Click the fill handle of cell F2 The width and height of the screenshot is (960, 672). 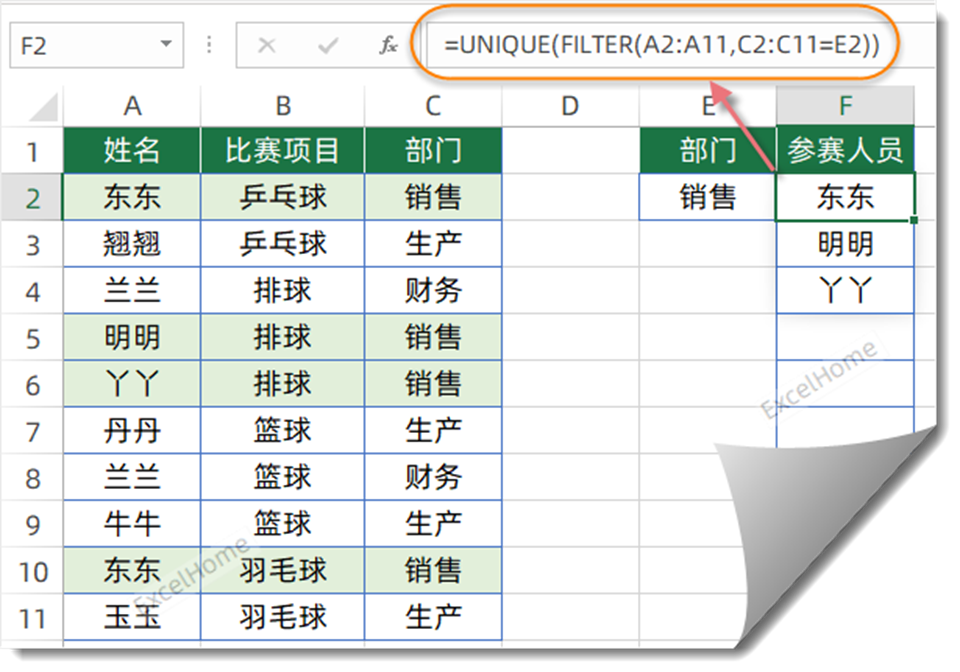(913, 220)
